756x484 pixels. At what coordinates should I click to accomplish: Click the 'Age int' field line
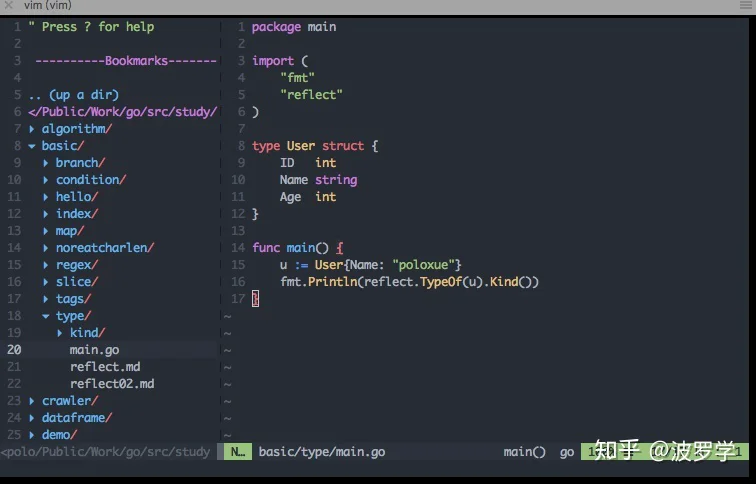click(x=308, y=197)
